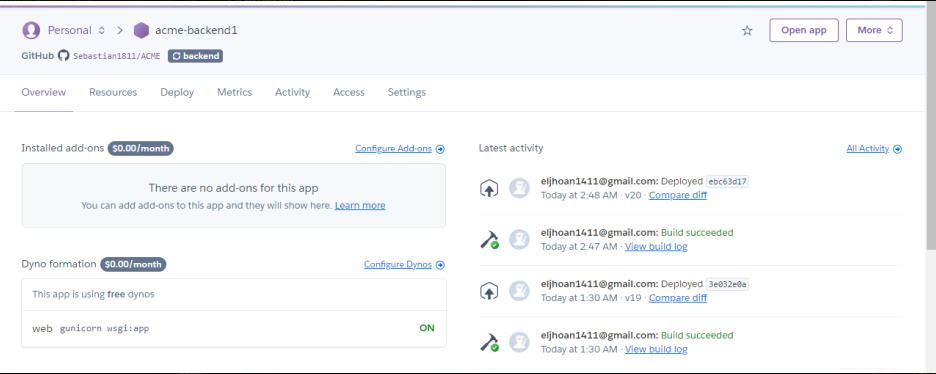View build log for the 1:30 AM build
Image resolution: width=936 pixels, height=374 pixels.
pos(656,349)
